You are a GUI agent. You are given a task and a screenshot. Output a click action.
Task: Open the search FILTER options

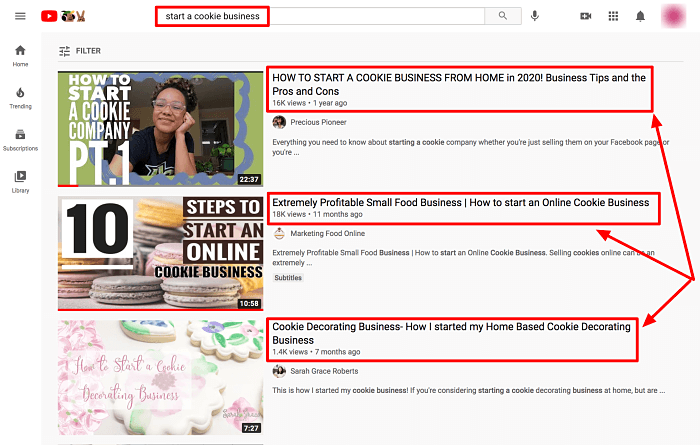point(79,51)
